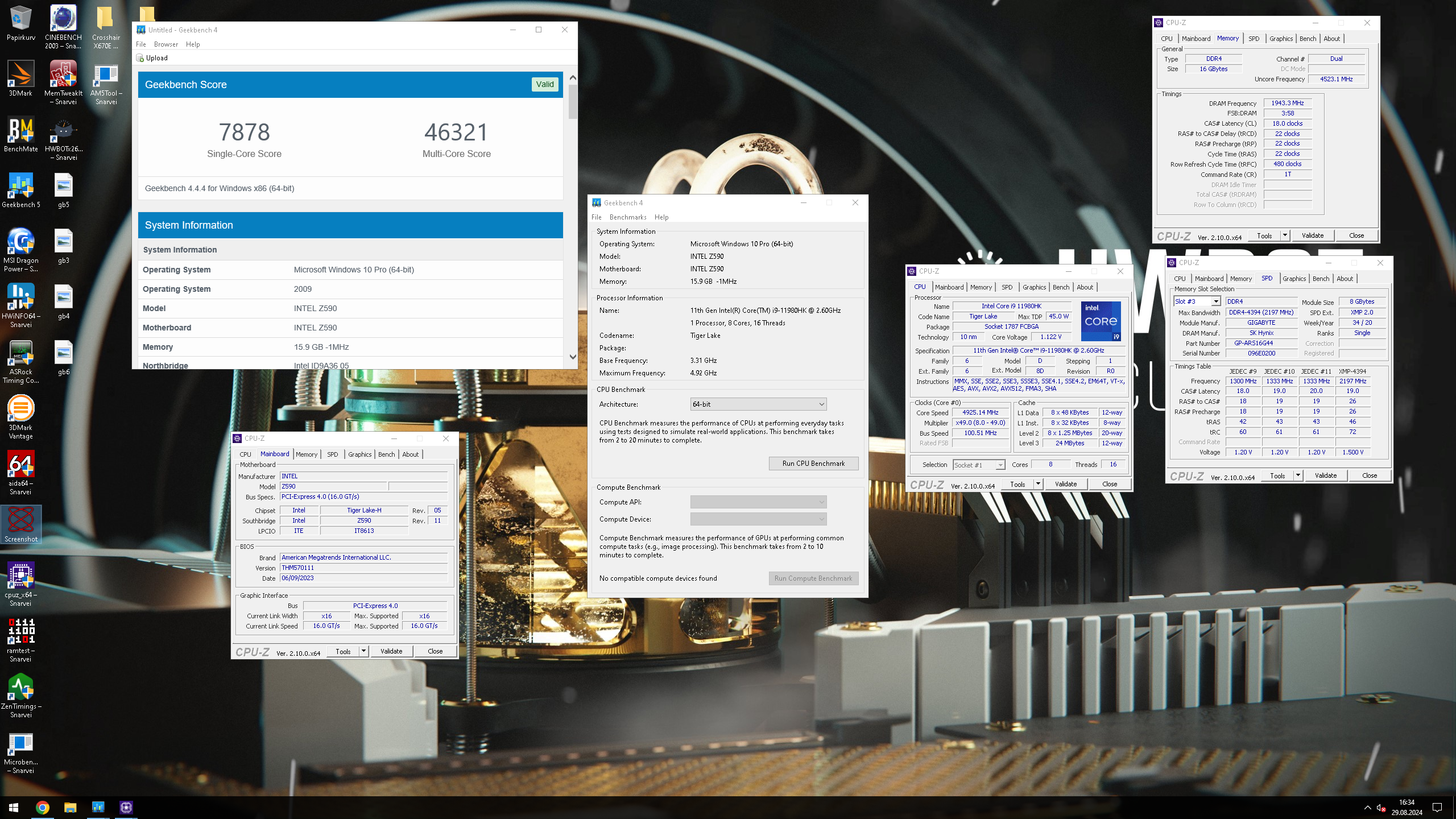Viewport: 1456px width, 819px height.
Task: Launch the ramtest desktop shortcut
Action: click(x=20, y=639)
